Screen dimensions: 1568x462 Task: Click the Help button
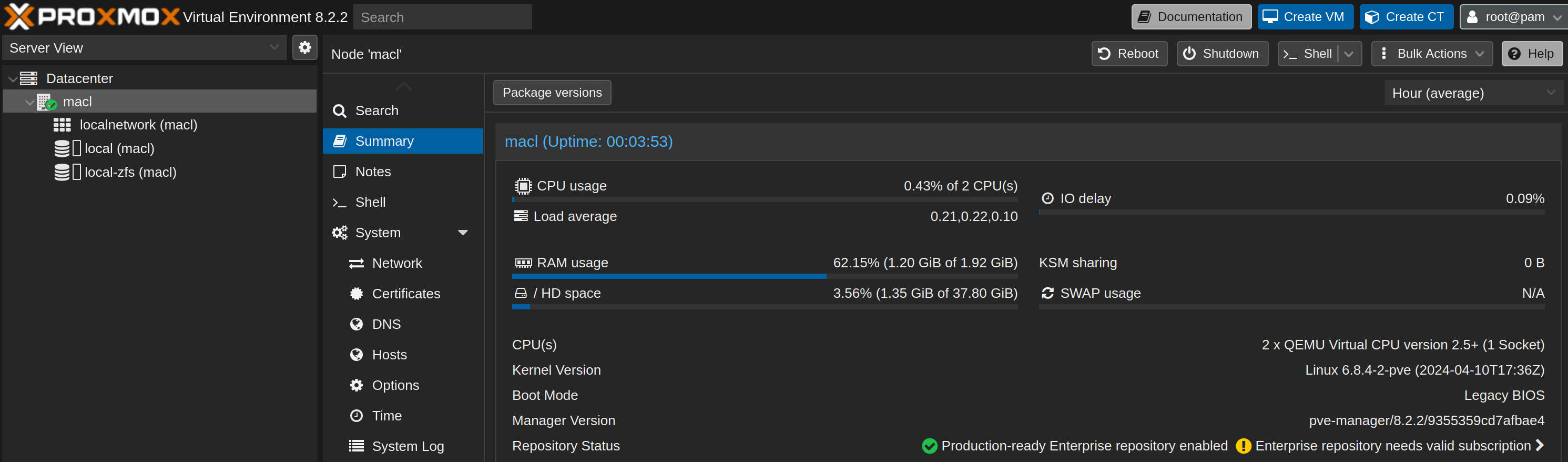(x=1532, y=54)
